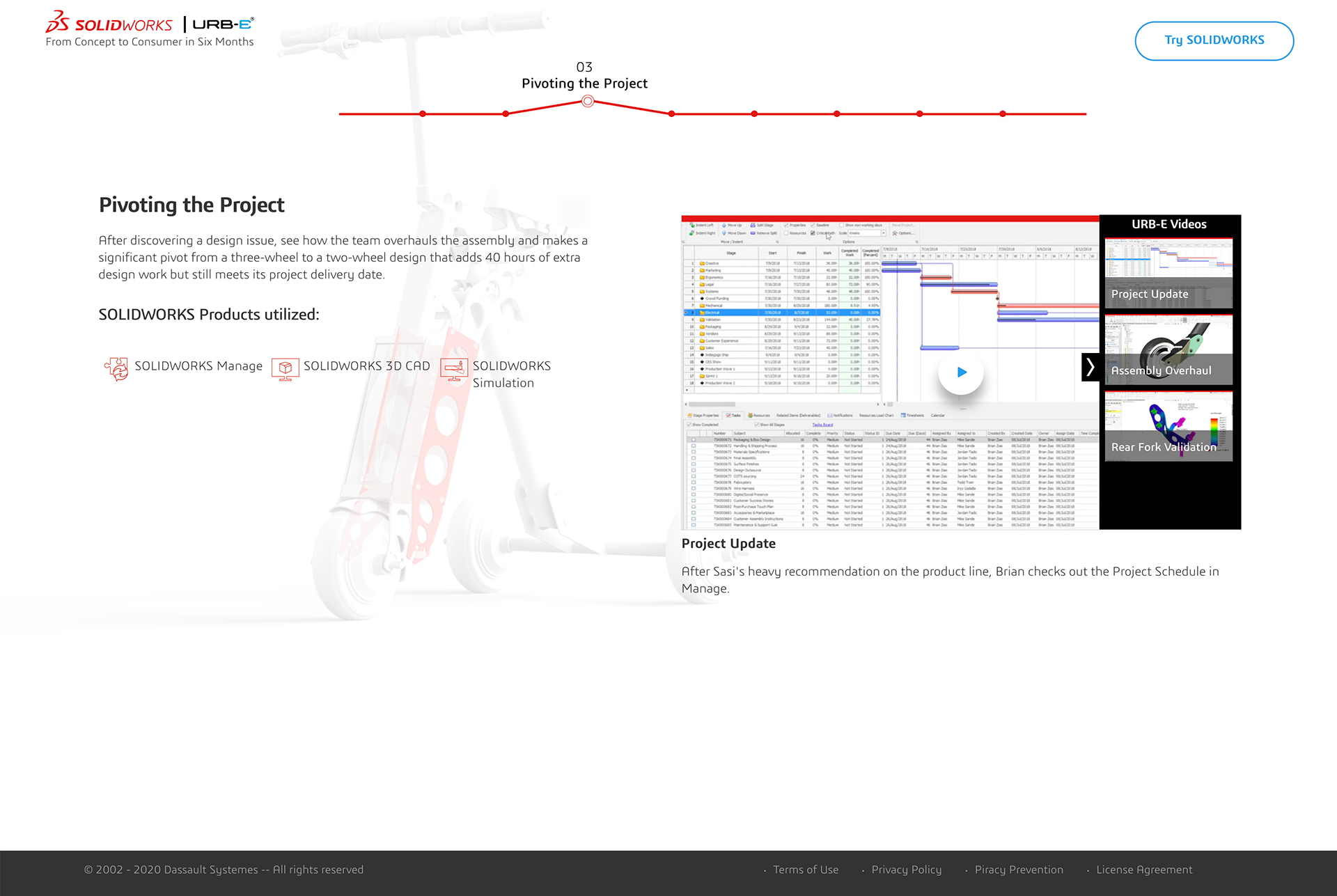Click the Project Update video title
Screen dimensions: 1337x896
tap(728, 544)
